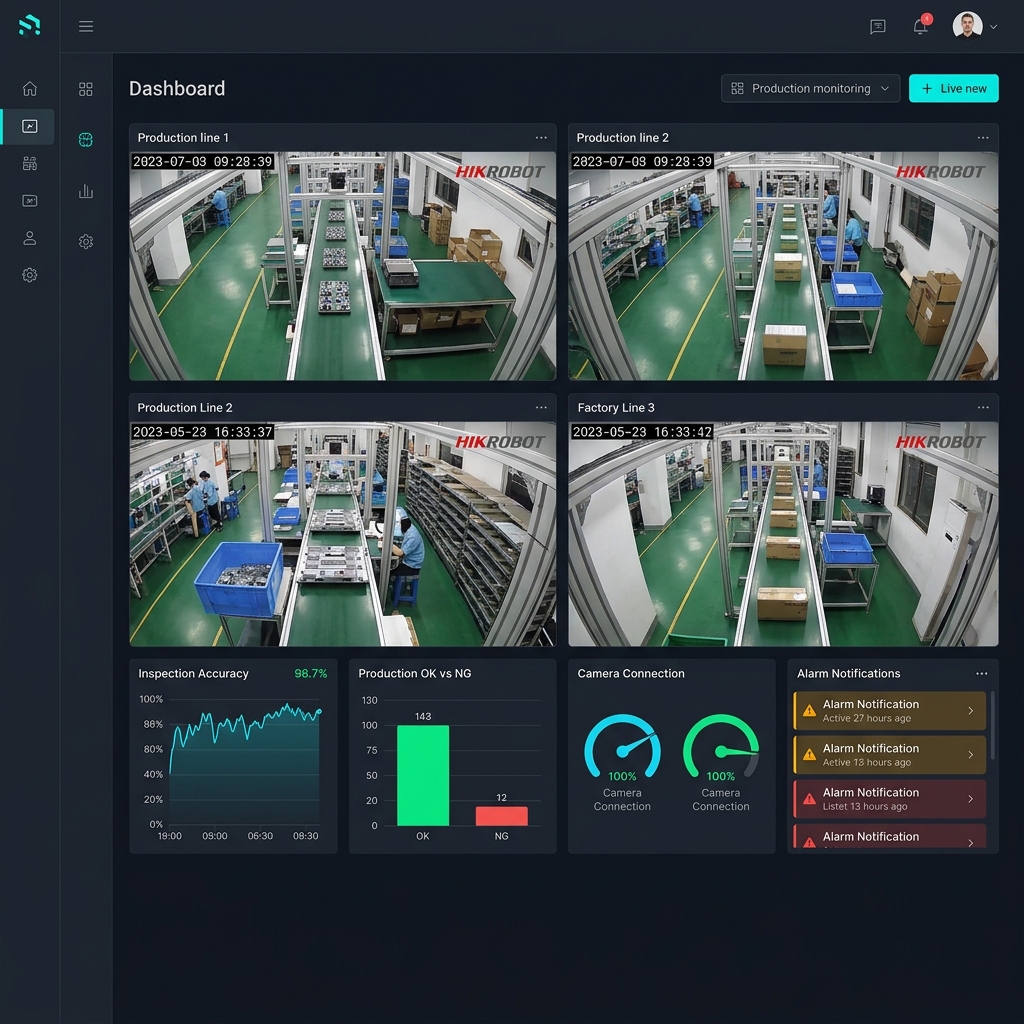Click the Production OK vs NG title
The height and width of the screenshot is (1024, 1024).
415,673
